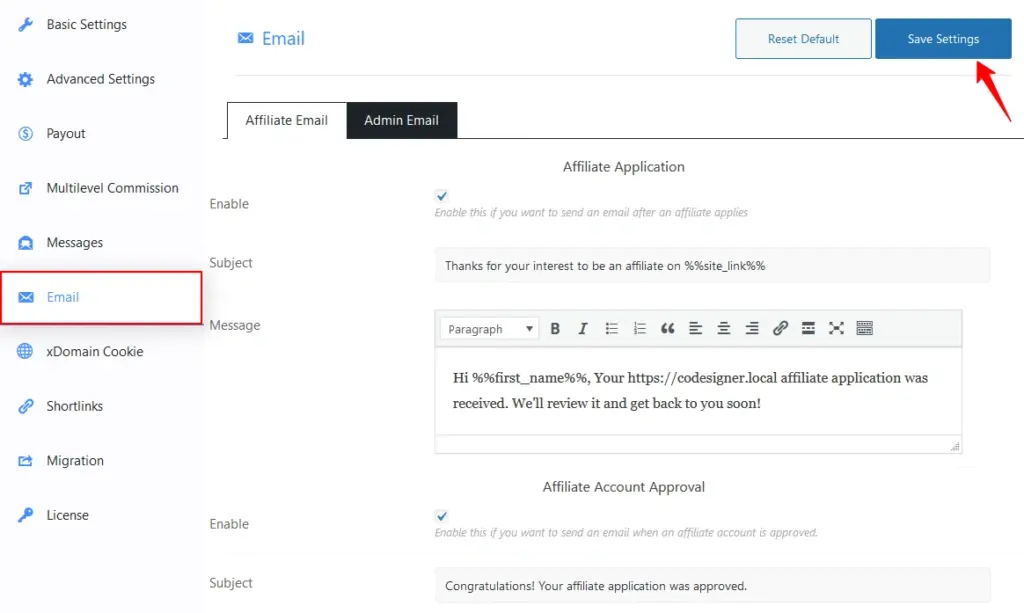Click the Advanced Settings gear icon
The width and height of the screenshot is (1024, 613).
coord(25,80)
